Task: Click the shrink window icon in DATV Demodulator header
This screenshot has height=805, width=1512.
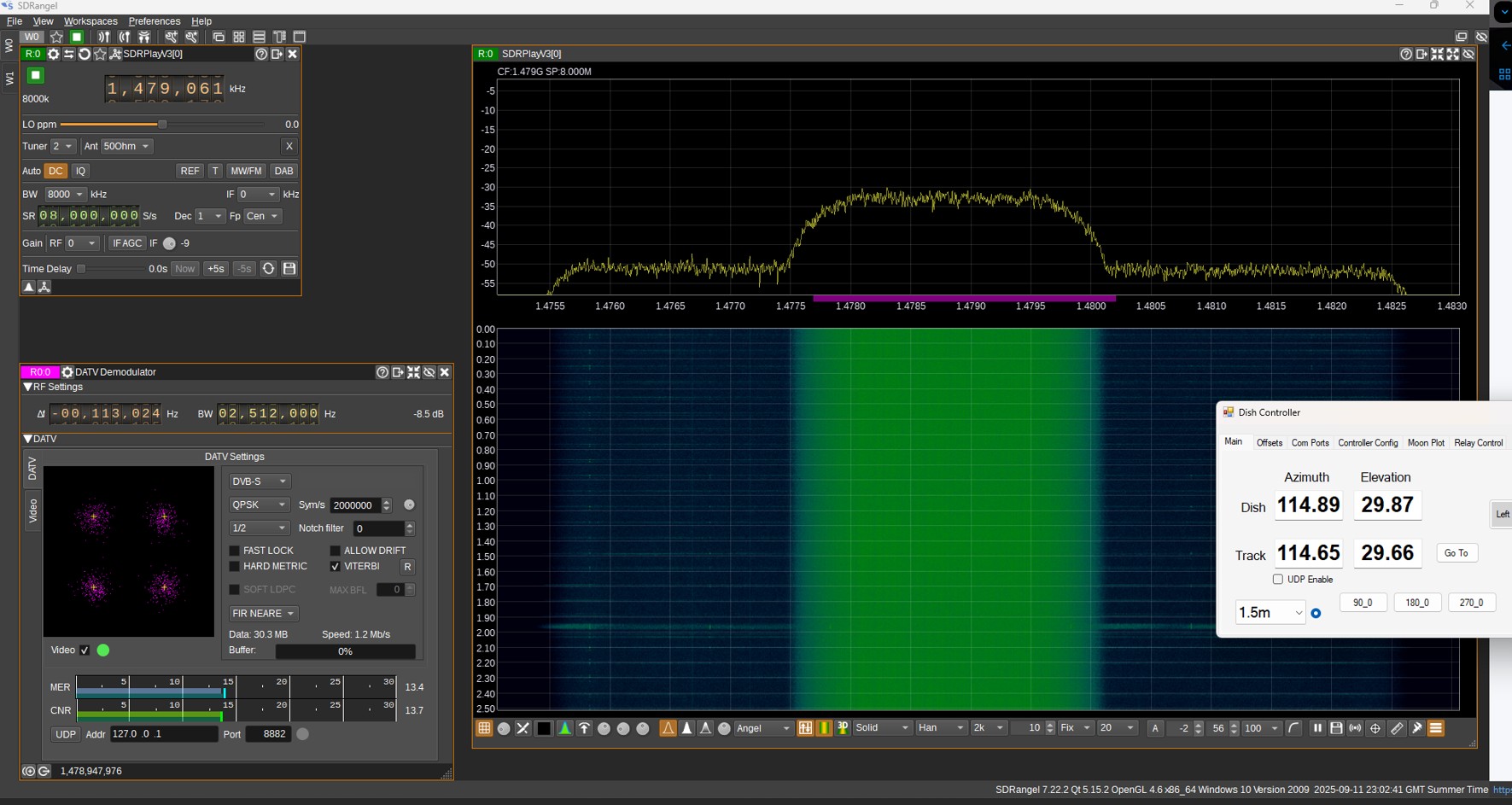Action: pos(414,372)
